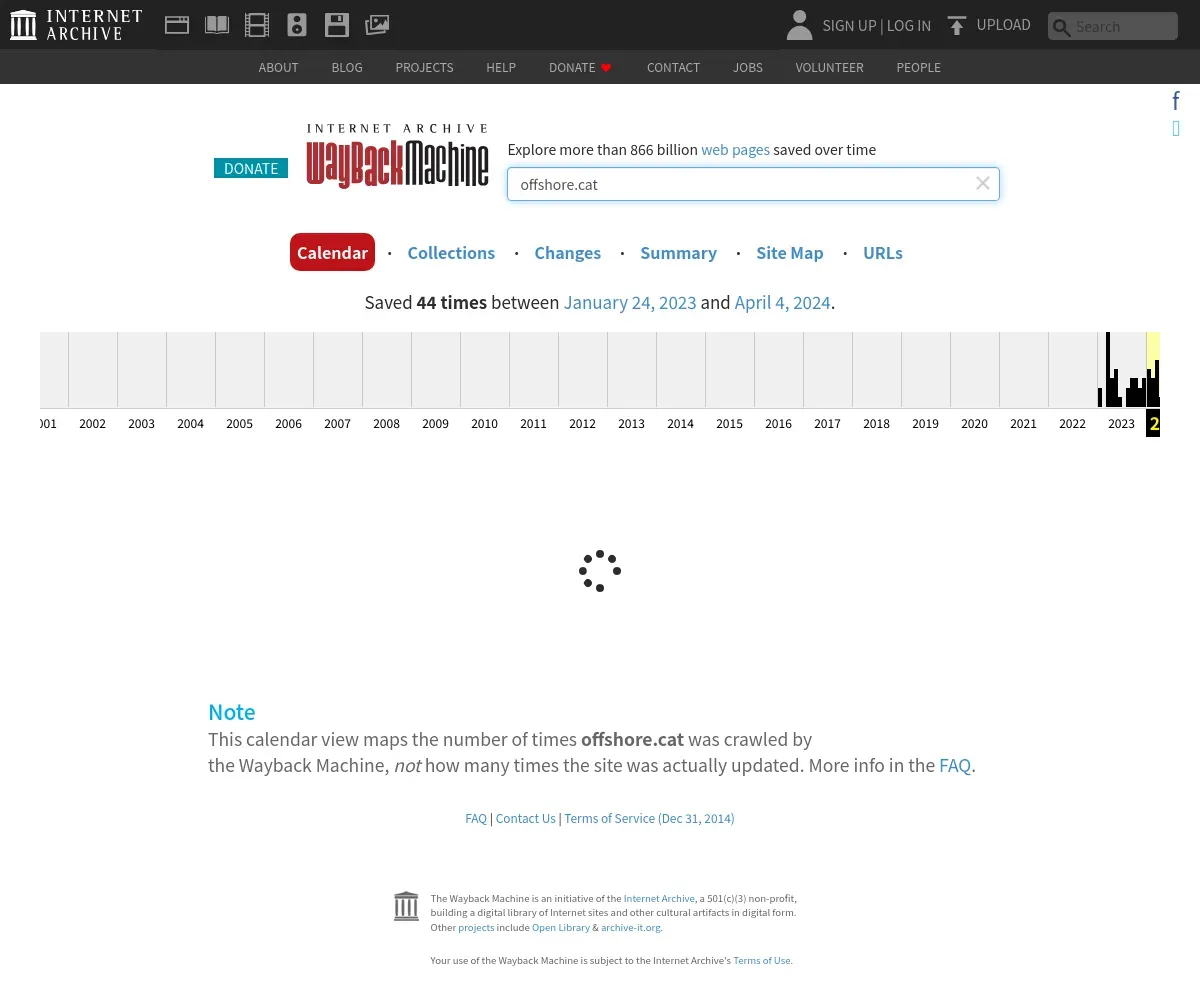The height and width of the screenshot is (1000, 1200).
Task: Open the Terms of Use link
Action: 762,960
